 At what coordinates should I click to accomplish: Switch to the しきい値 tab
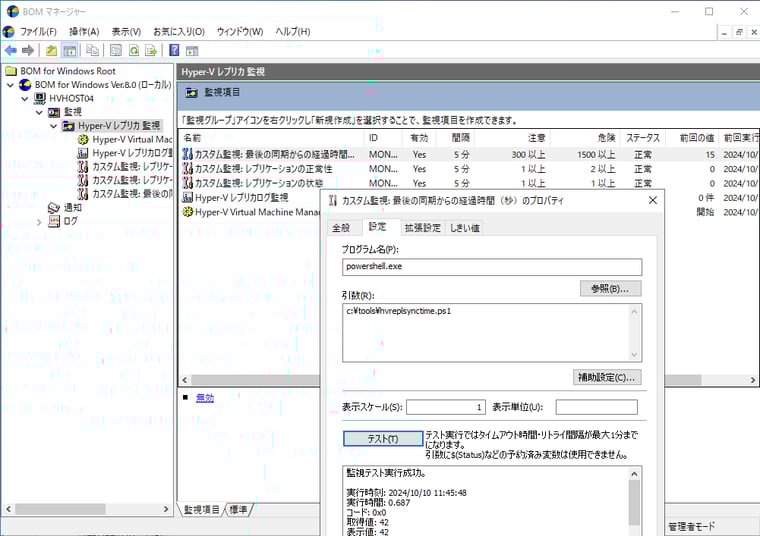click(x=464, y=228)
